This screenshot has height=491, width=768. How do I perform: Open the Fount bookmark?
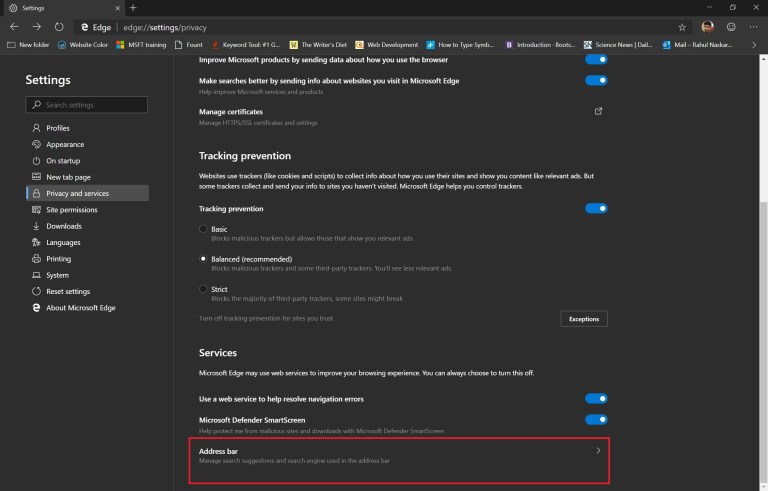[189, 45]
